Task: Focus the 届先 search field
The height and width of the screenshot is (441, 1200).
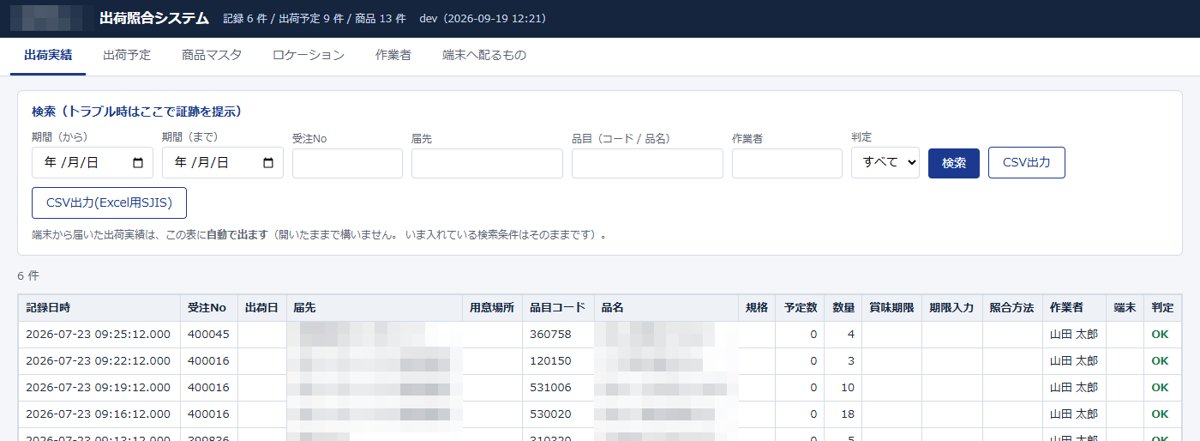Action: click(x=487, y=163)
